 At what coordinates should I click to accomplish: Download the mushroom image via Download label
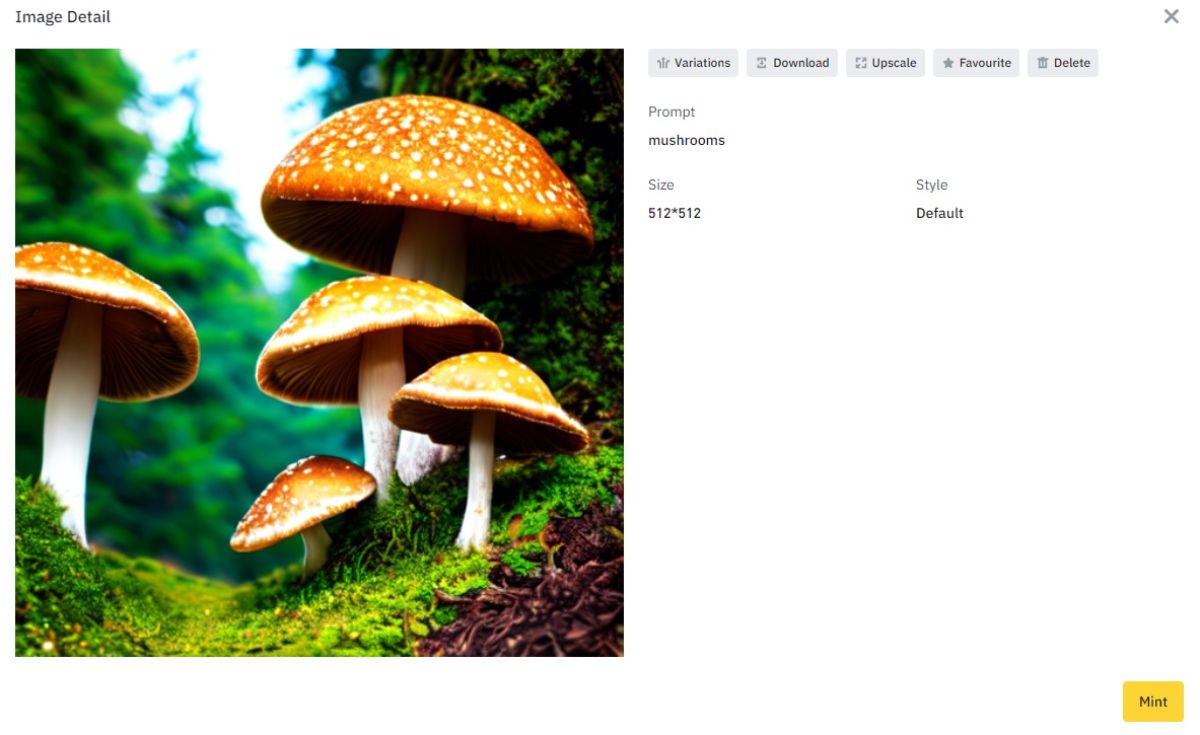point(801,63)
